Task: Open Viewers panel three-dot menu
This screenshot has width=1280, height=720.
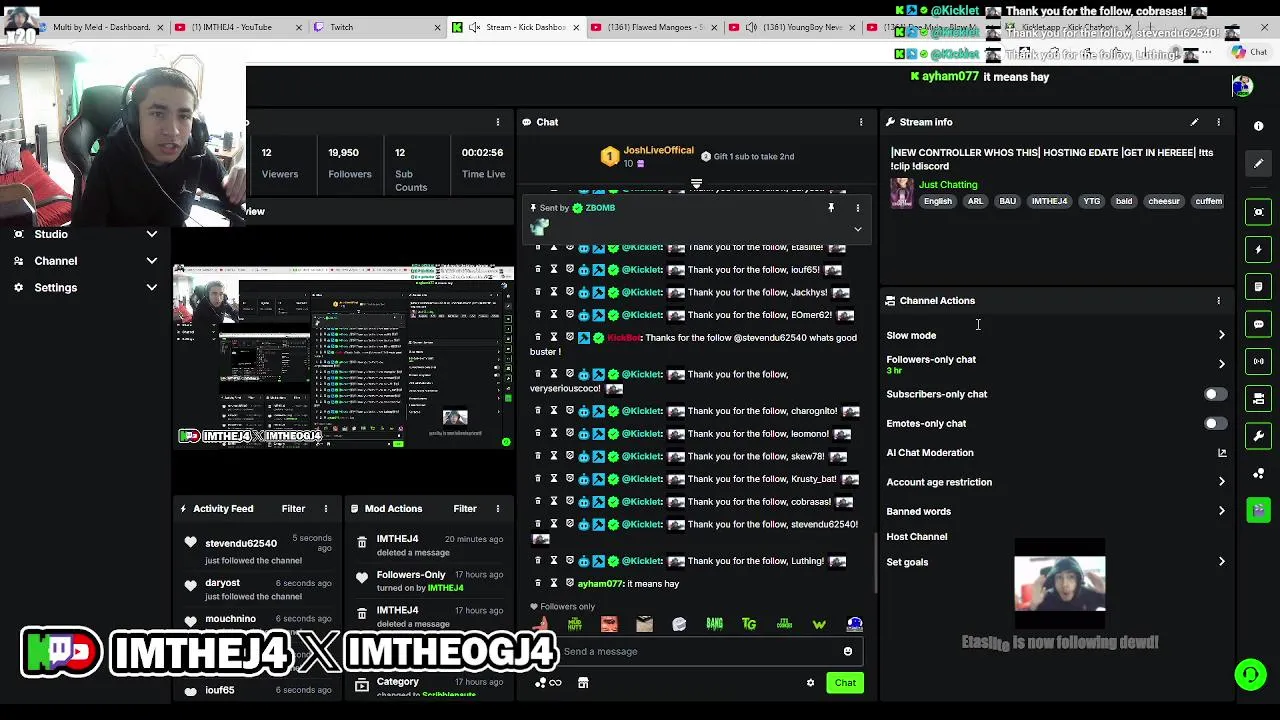Action: pyautogui.click(x=497, y=122)
